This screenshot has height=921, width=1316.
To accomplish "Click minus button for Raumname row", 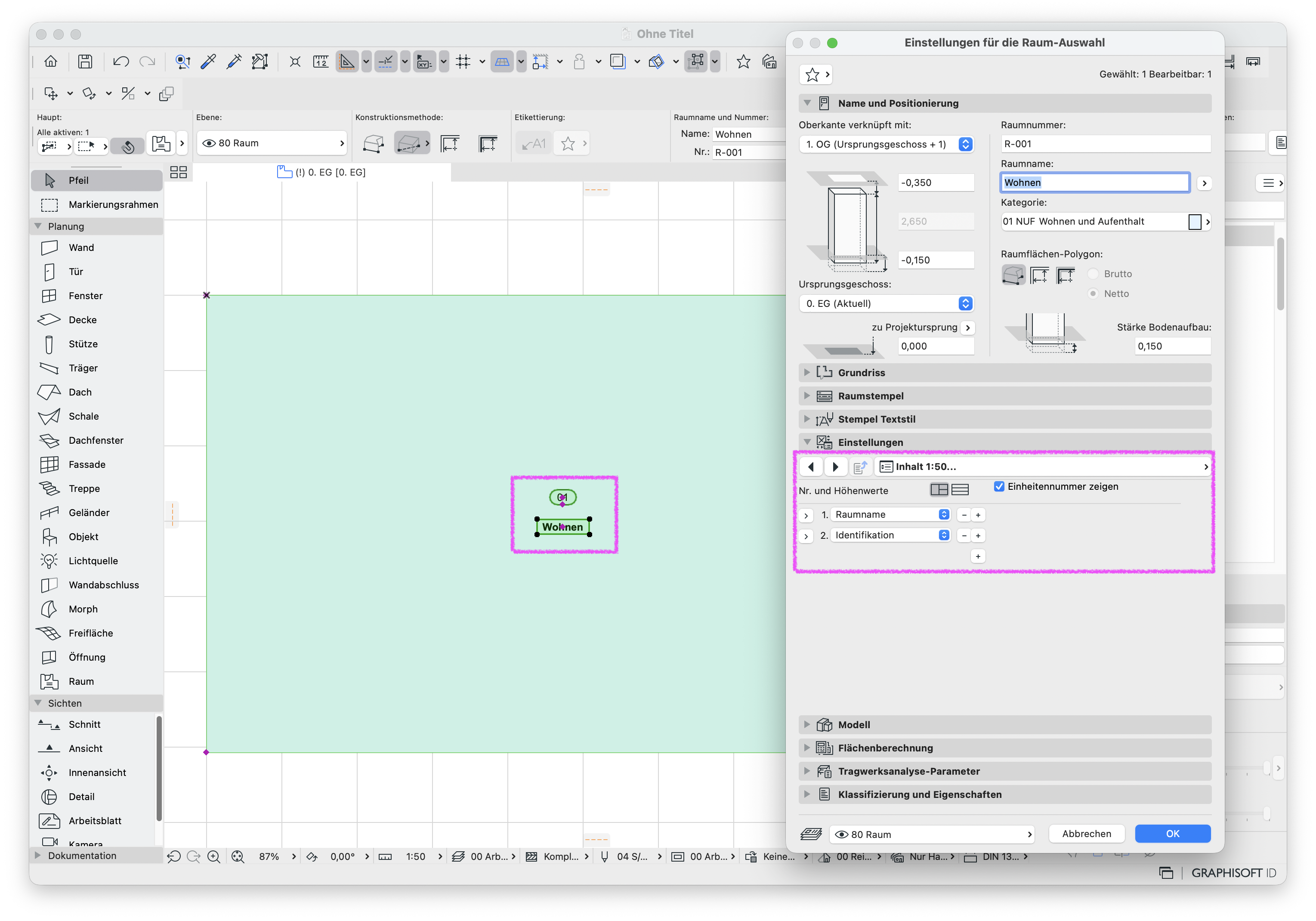I will tap(964, 515).
